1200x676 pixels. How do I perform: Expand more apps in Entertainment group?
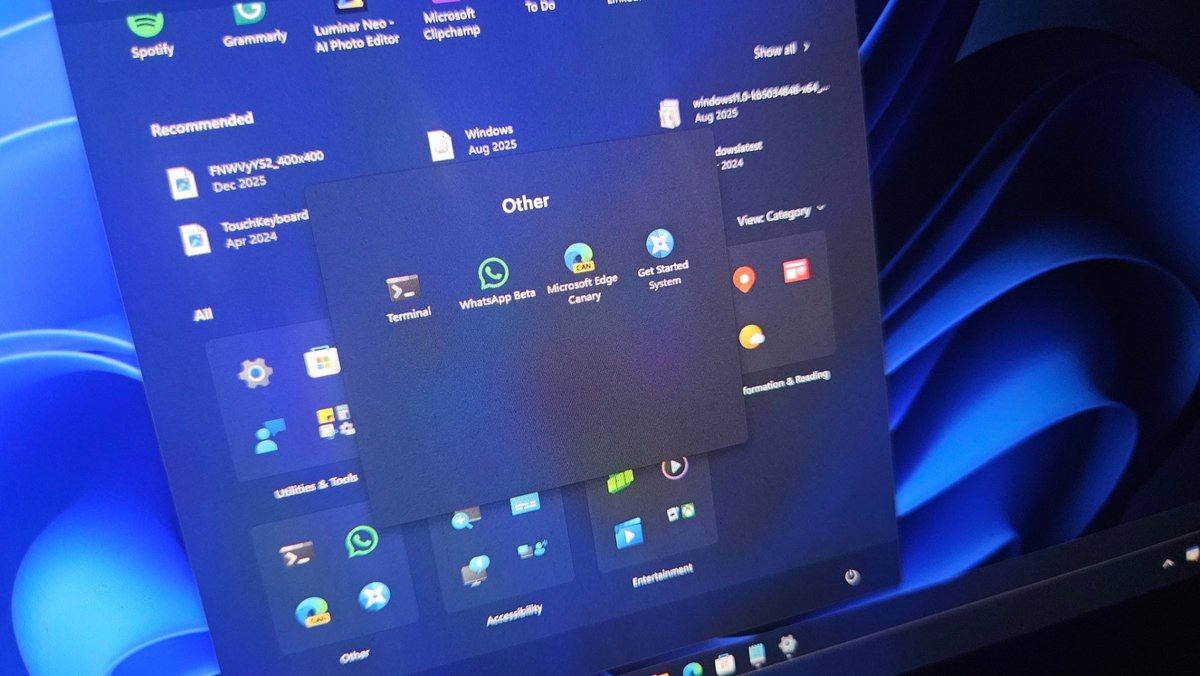click(x=680, y=513)
